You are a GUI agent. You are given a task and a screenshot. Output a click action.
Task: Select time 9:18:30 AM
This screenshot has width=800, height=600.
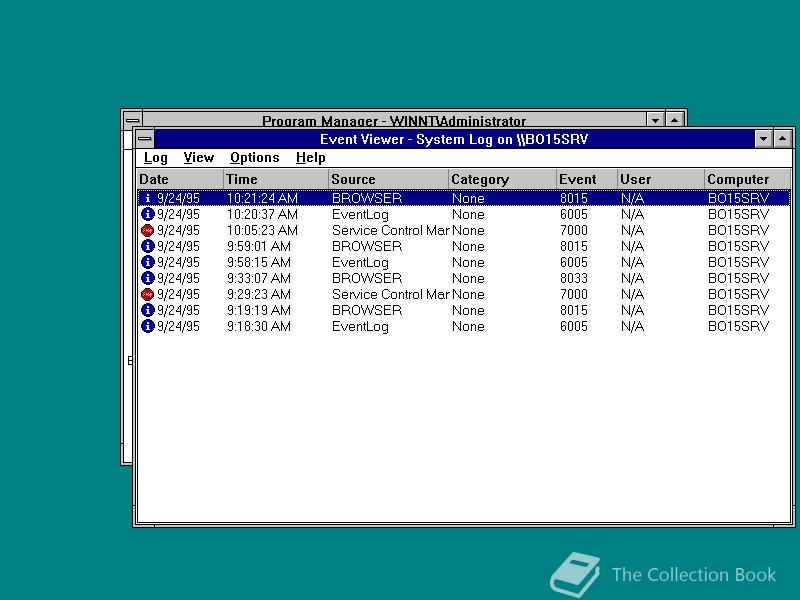pyautogui.click(x=259, y=326)
